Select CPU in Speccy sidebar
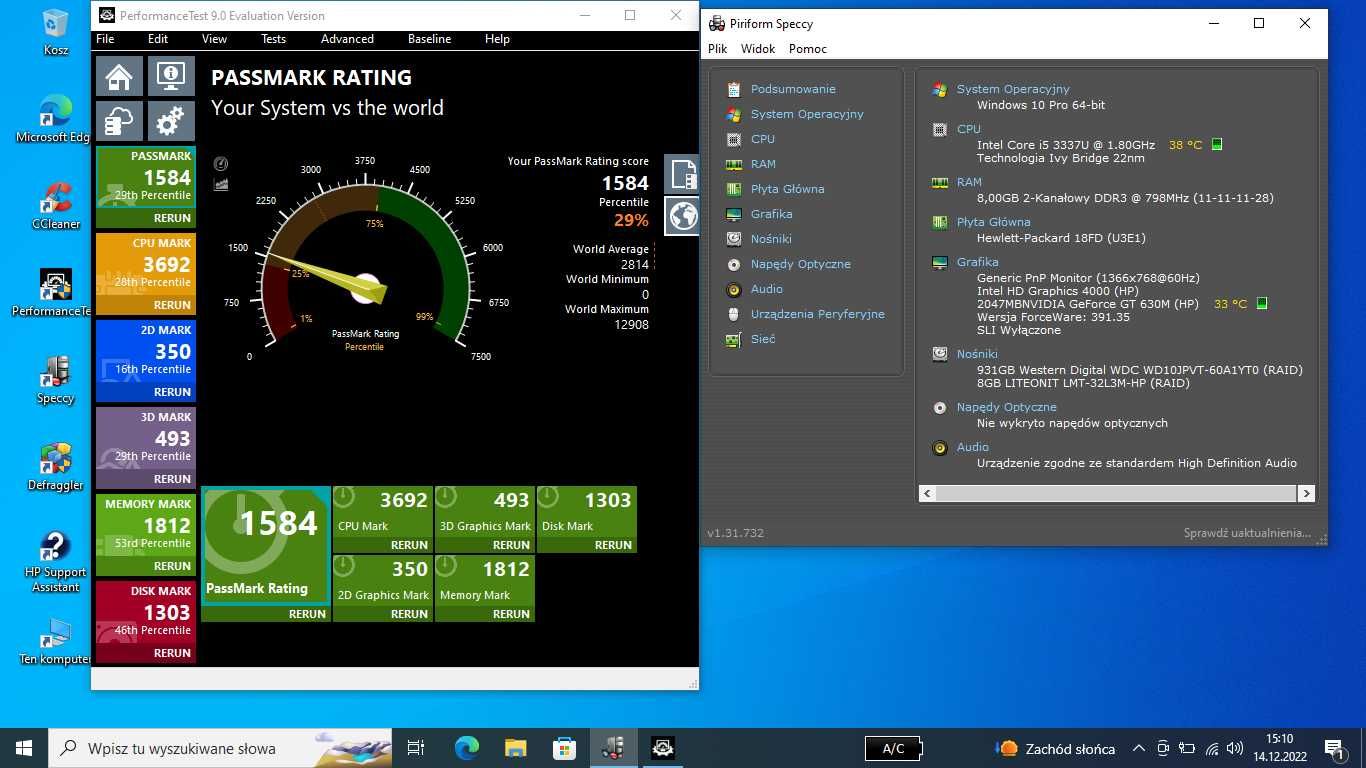Screen dimensions: 1366x768 (x=763, y=139)
